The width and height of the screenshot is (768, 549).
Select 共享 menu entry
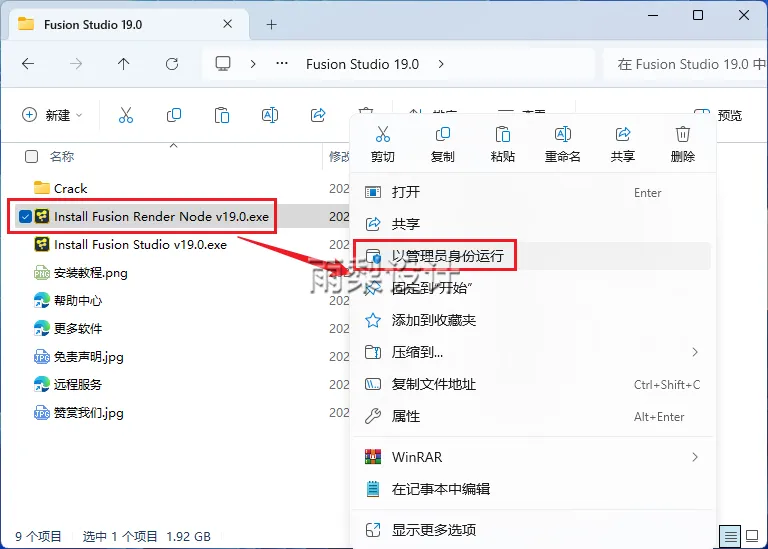532,224
